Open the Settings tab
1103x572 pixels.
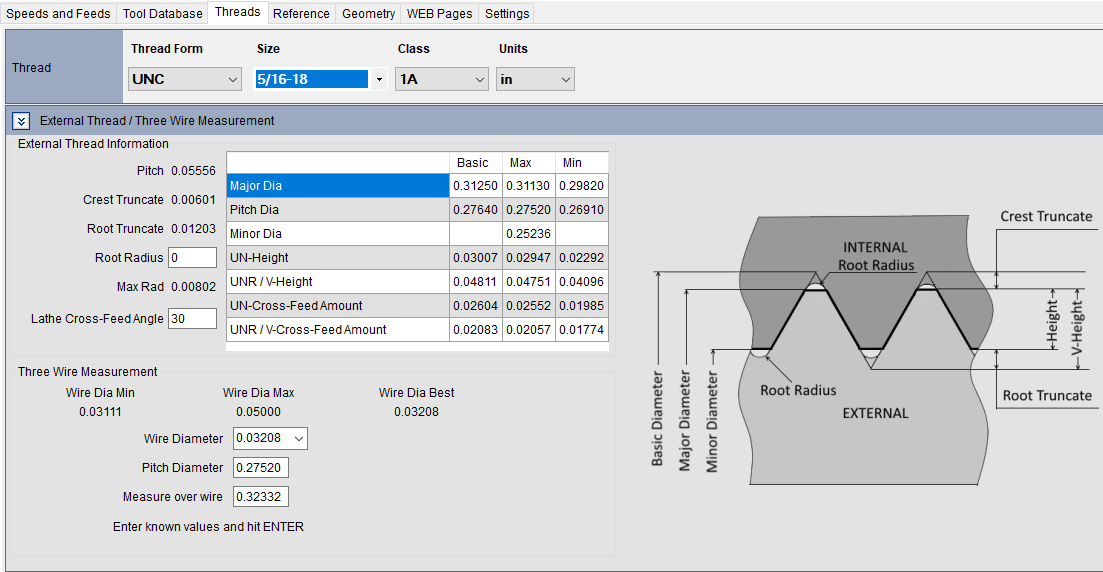pos(507,14)
